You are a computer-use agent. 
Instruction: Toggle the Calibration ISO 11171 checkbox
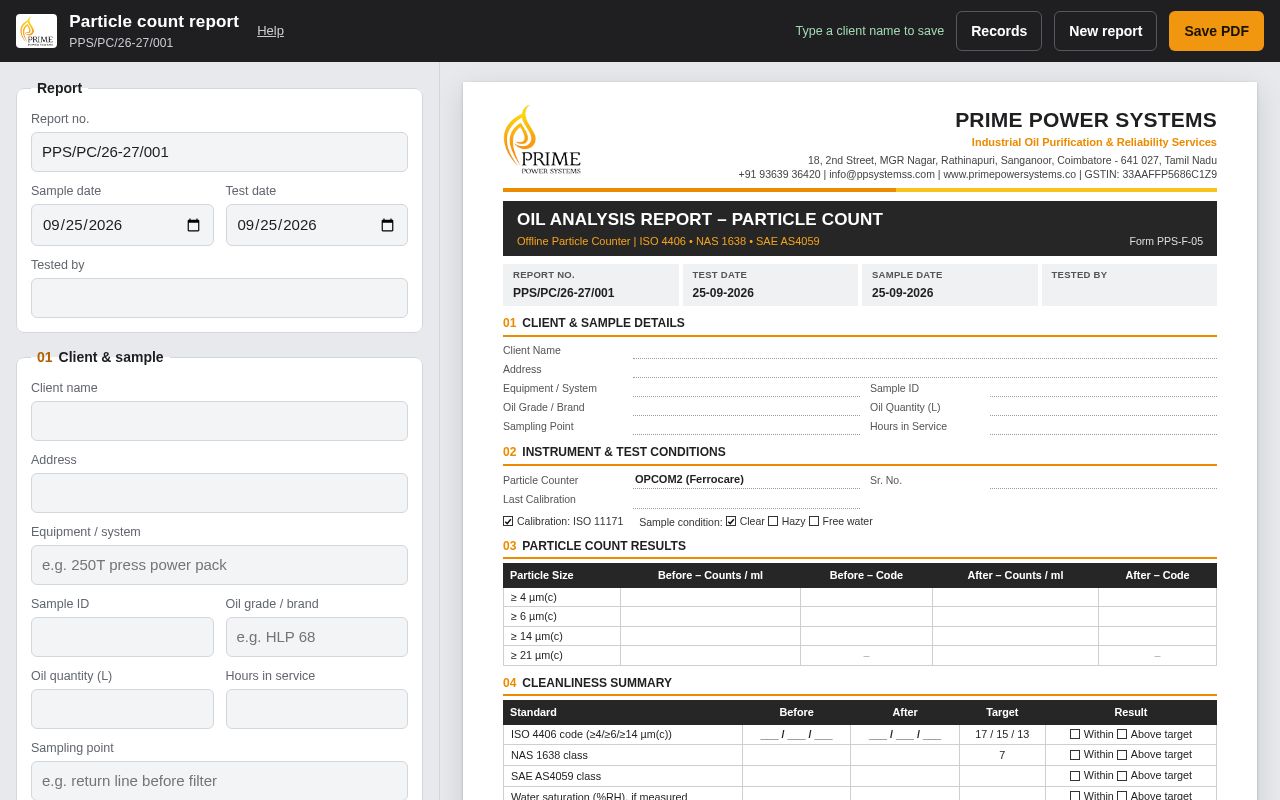coord(508,521)
